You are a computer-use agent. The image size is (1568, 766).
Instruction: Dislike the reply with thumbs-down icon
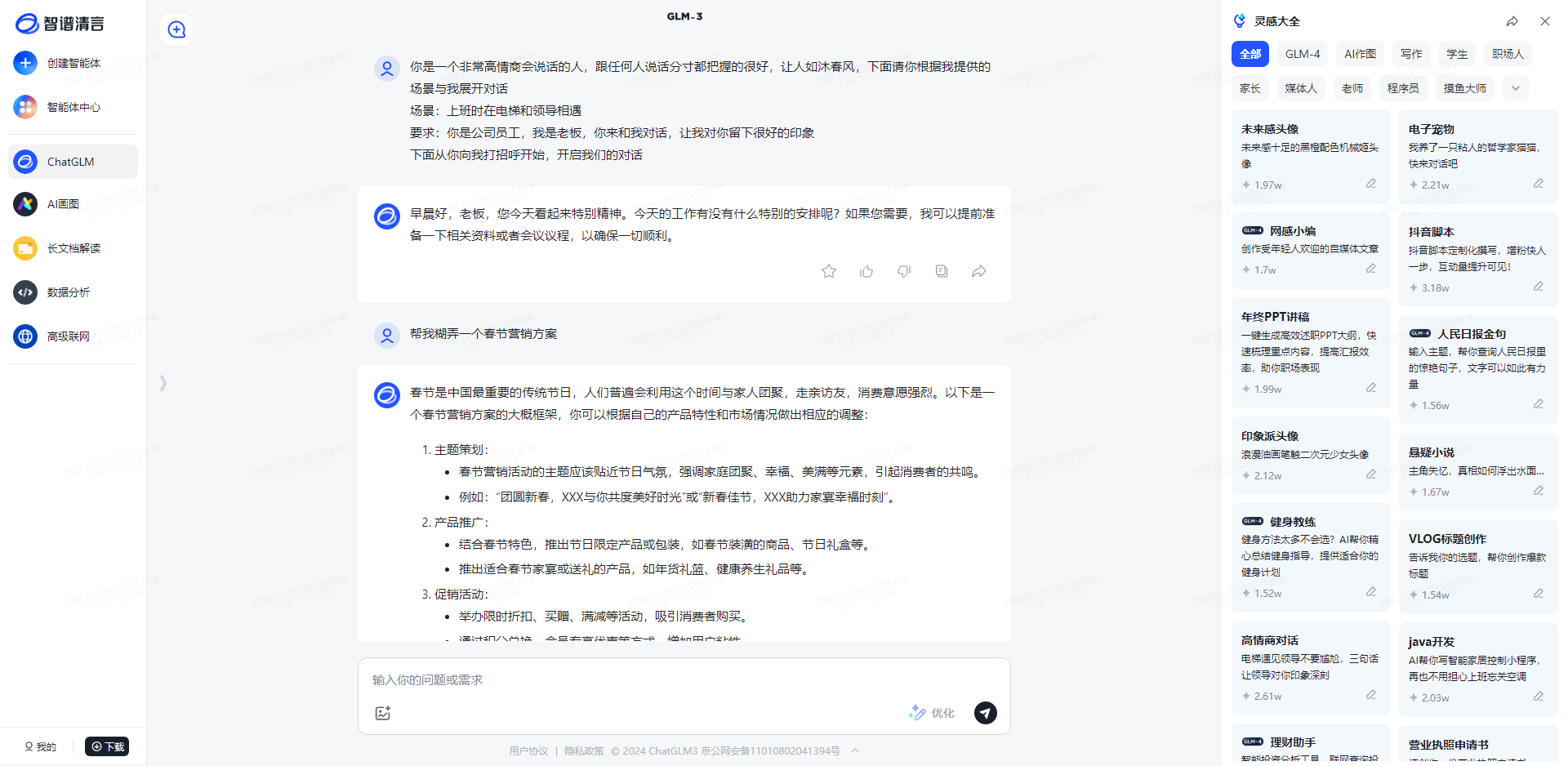[904, 271]
